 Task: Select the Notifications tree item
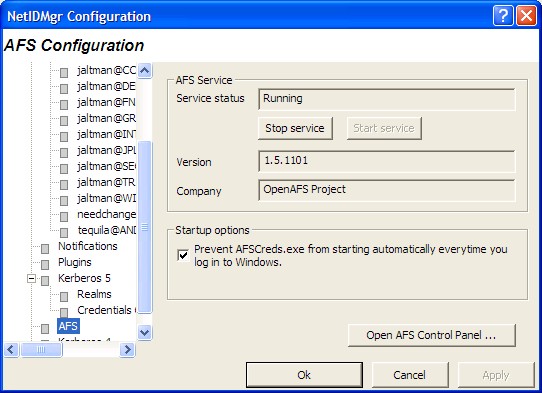[88, 246]
